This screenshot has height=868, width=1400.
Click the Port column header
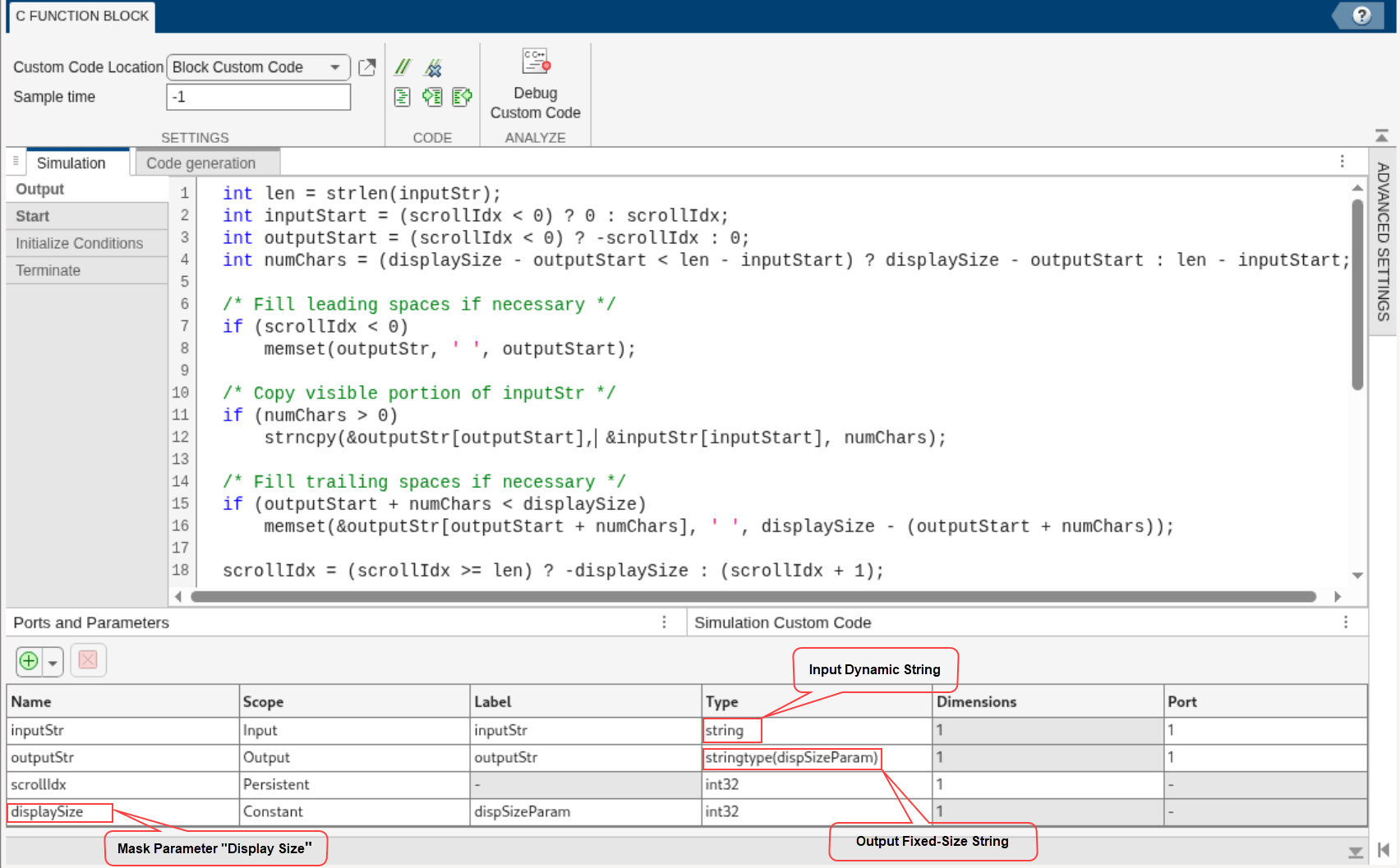click(x=1265, y=701)
